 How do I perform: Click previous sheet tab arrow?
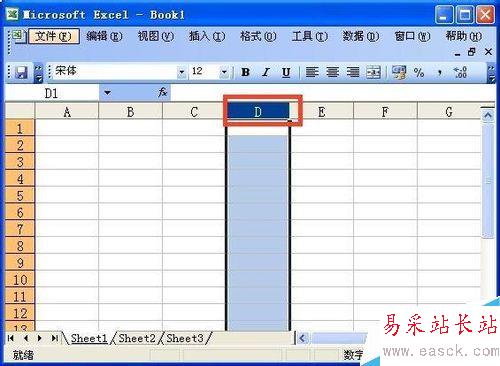tap(26, 338)
